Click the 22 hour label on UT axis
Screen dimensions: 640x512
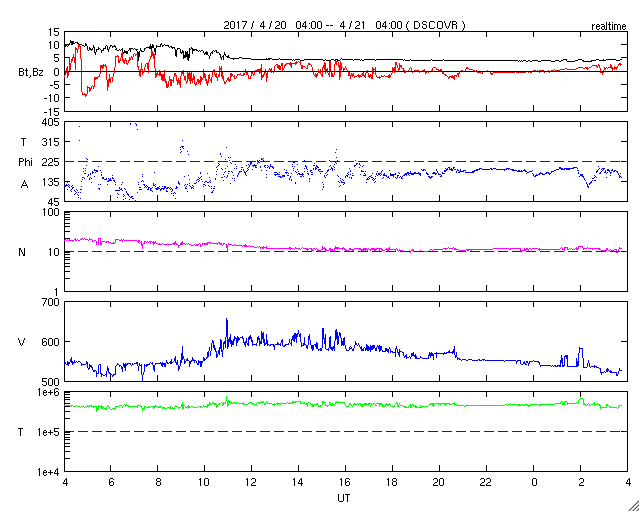tap(486, 482)
